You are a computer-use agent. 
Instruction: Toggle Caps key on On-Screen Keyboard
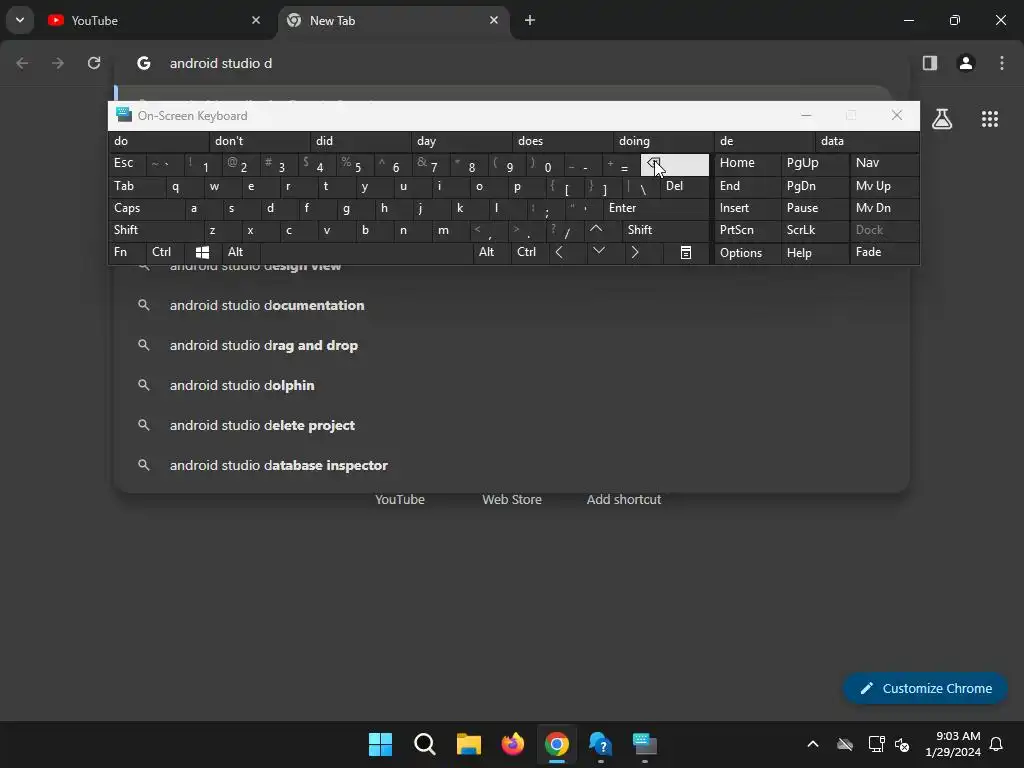tap(146, 208)
